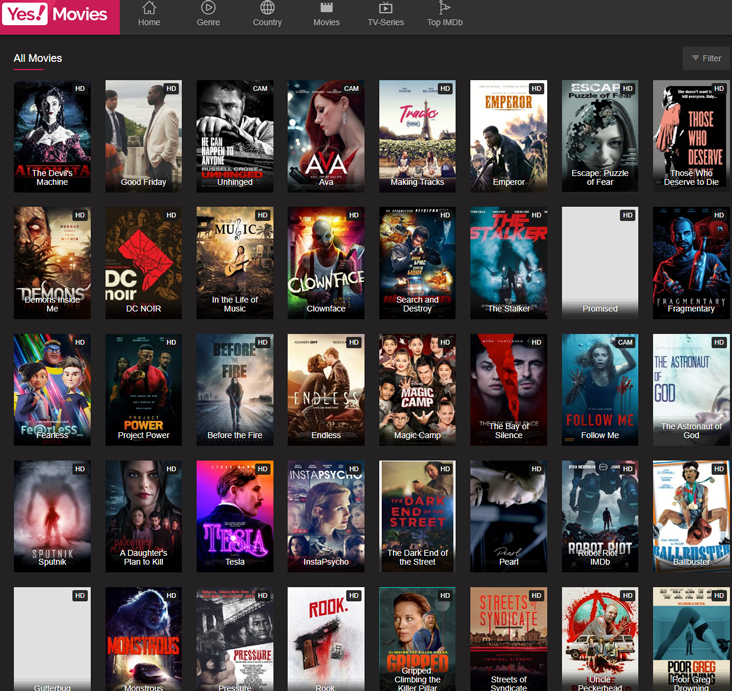Open the Country menu label
The height and width of the screenshot is (691, 732).
click(x=267, y=22)
